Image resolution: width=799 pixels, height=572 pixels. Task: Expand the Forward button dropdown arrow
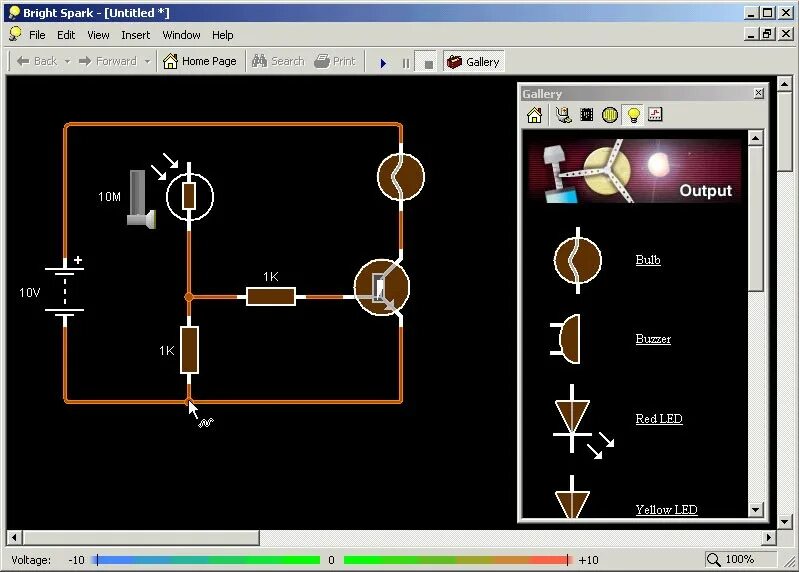[147, 61]
